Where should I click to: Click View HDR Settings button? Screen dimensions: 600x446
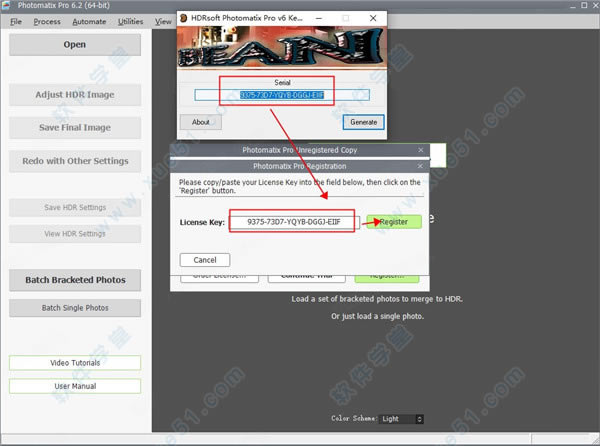coord(75,234)
